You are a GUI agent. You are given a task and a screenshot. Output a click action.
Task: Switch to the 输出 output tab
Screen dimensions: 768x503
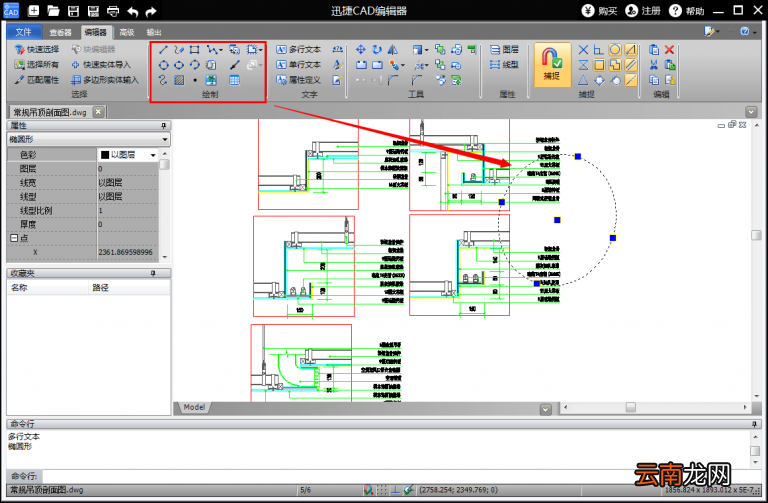tap(154, 32)
